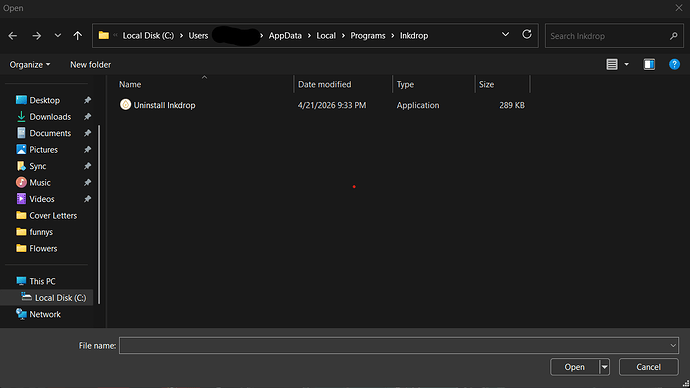Open Videos in the sidebar
690x388 pixels.
pyautogui.click(x=42, y=199)
